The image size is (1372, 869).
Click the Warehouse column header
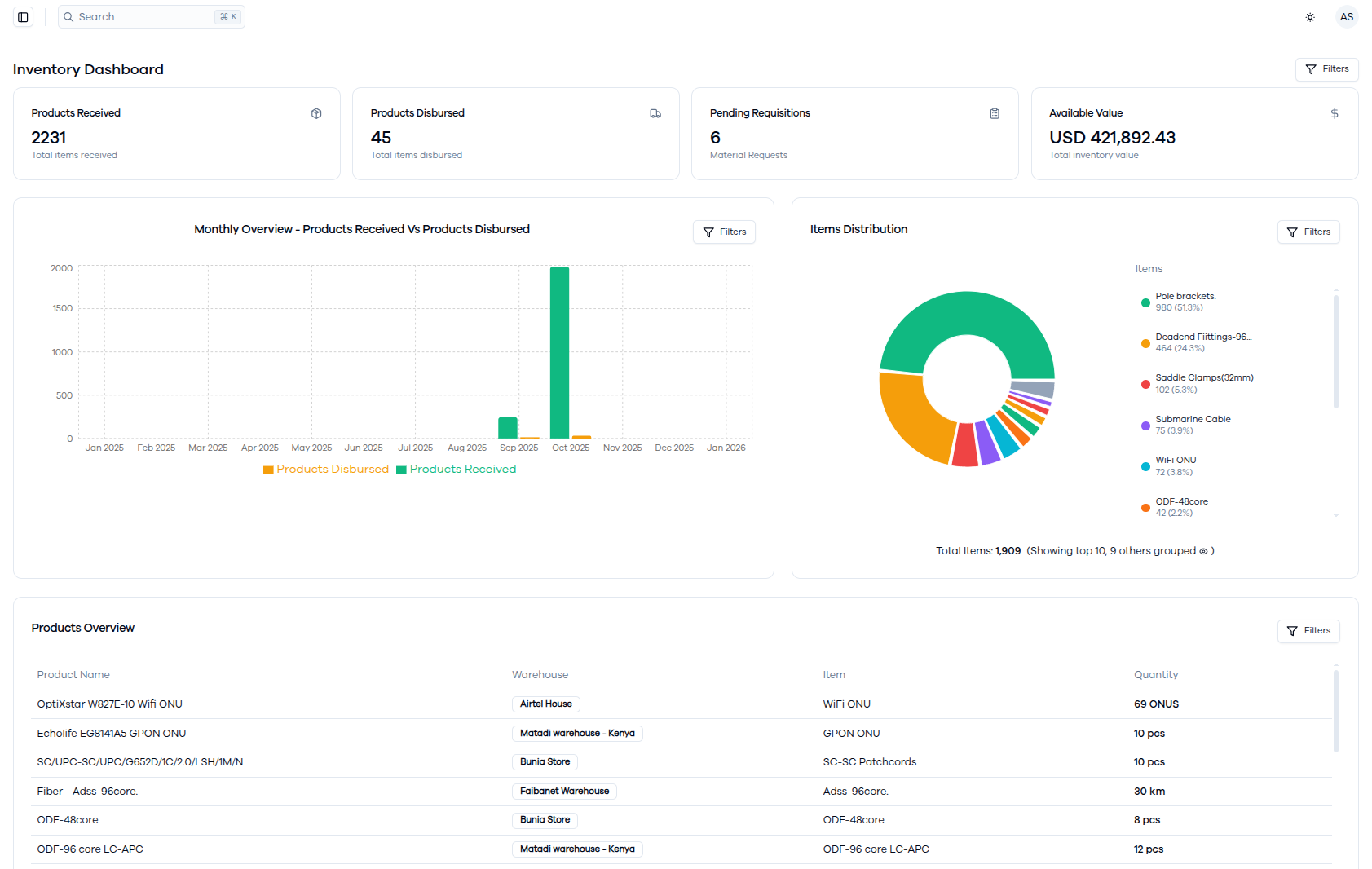pos(540,675)
